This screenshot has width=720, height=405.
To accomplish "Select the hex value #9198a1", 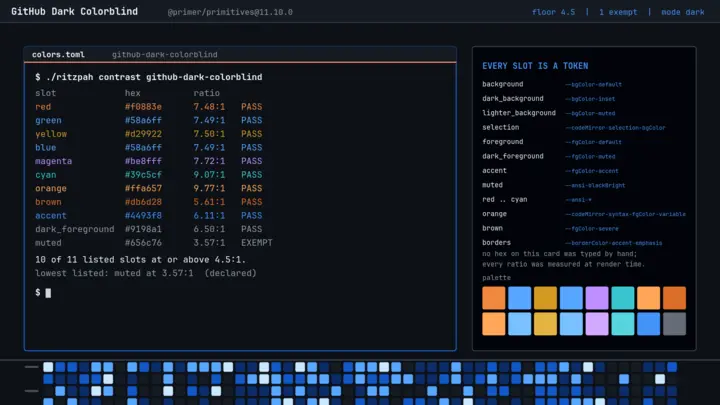I will pos(143,229).
